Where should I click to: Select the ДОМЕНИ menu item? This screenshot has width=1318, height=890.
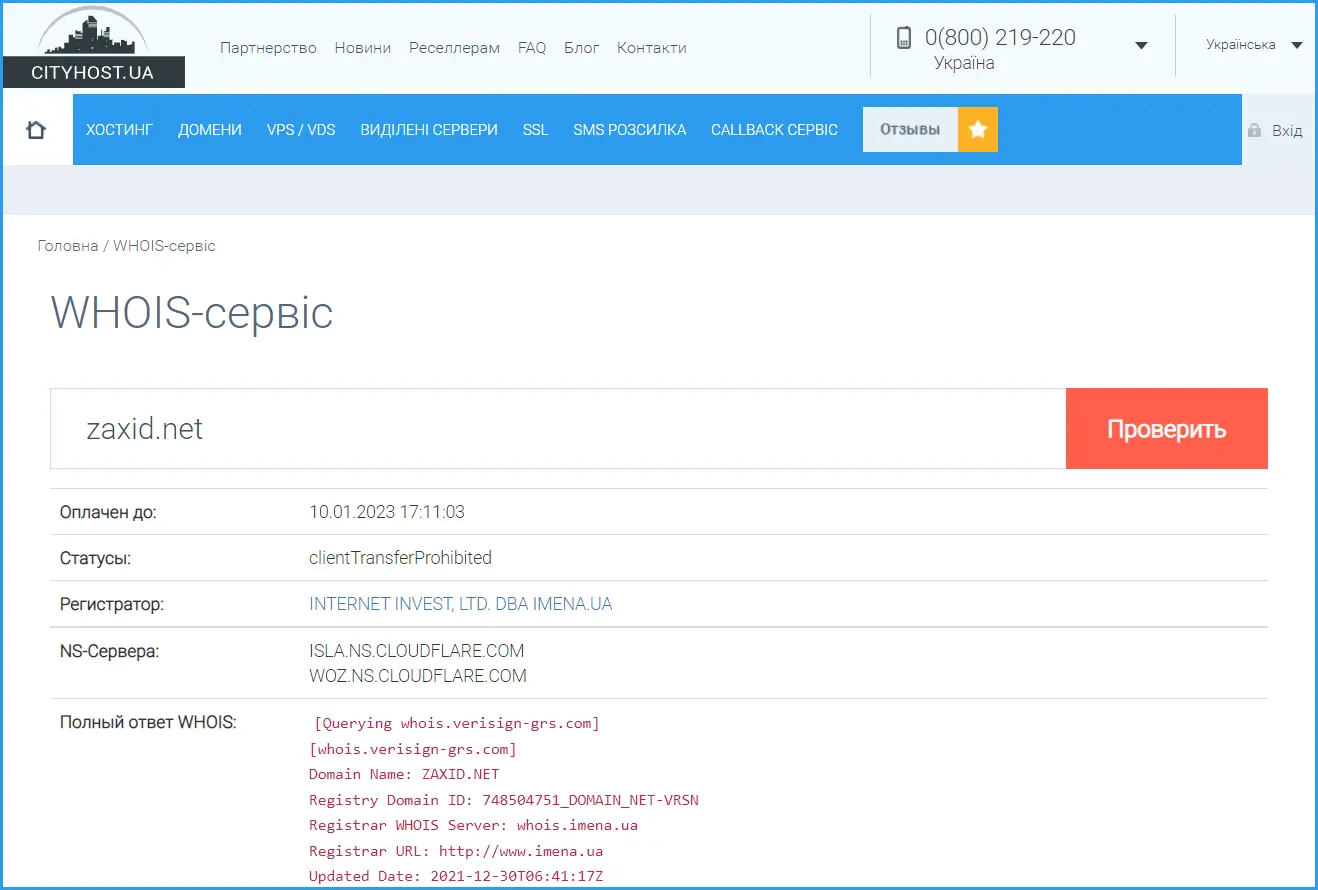(210, 130)
